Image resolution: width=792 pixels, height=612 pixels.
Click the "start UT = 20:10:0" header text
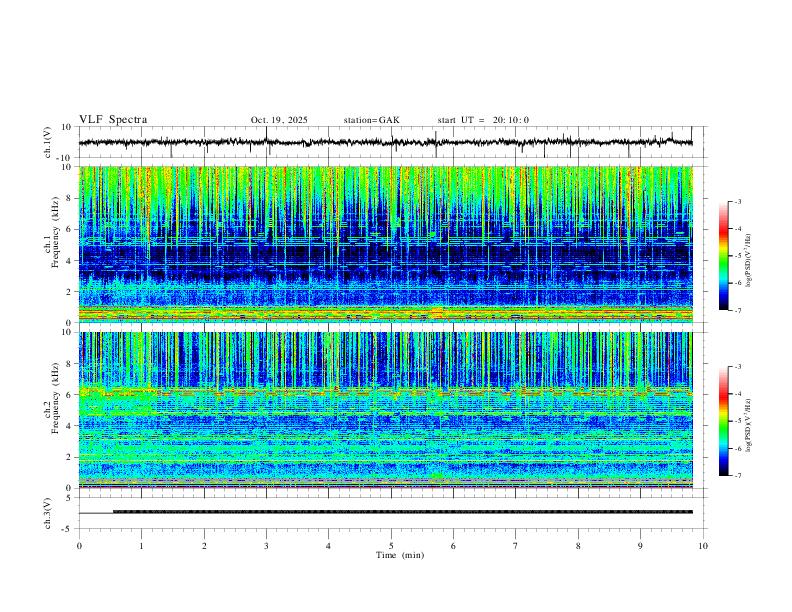click(x=483, y=120)
